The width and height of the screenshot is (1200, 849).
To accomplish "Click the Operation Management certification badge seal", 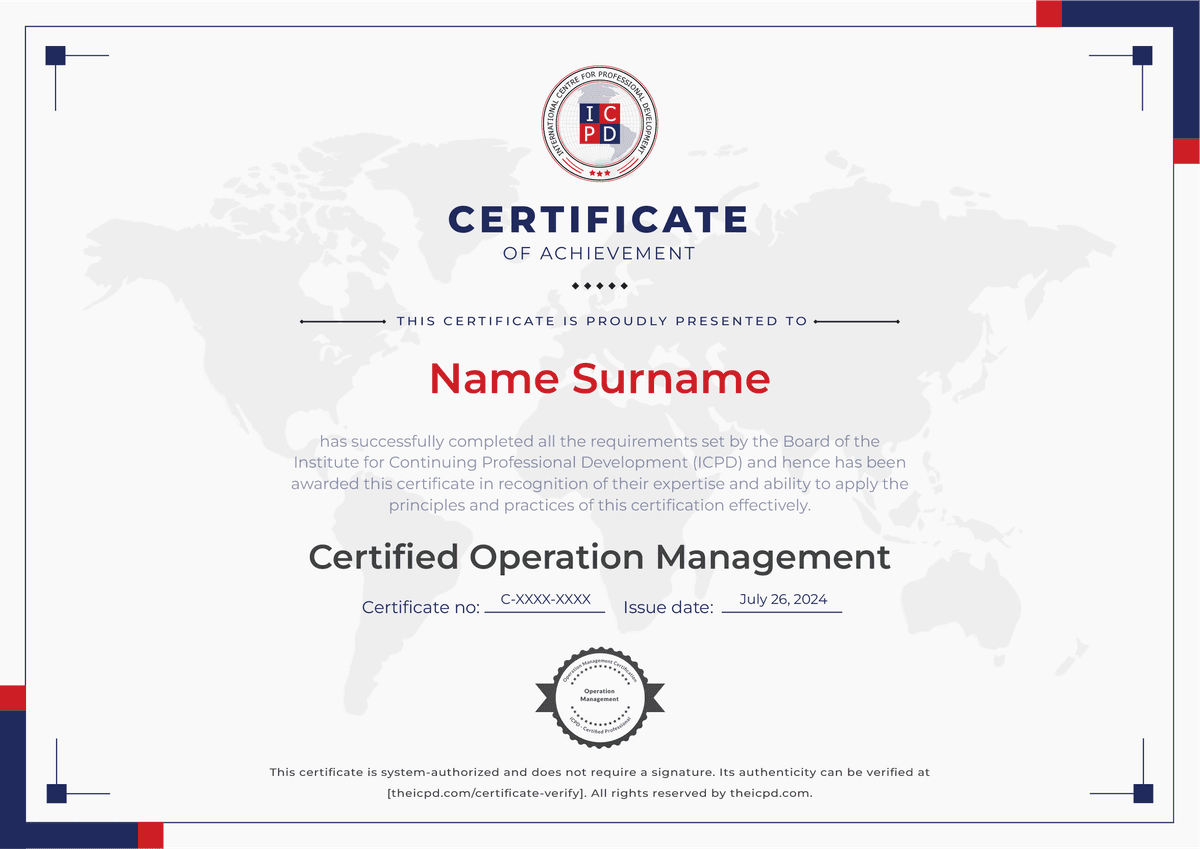I will (x=600, y=697).
